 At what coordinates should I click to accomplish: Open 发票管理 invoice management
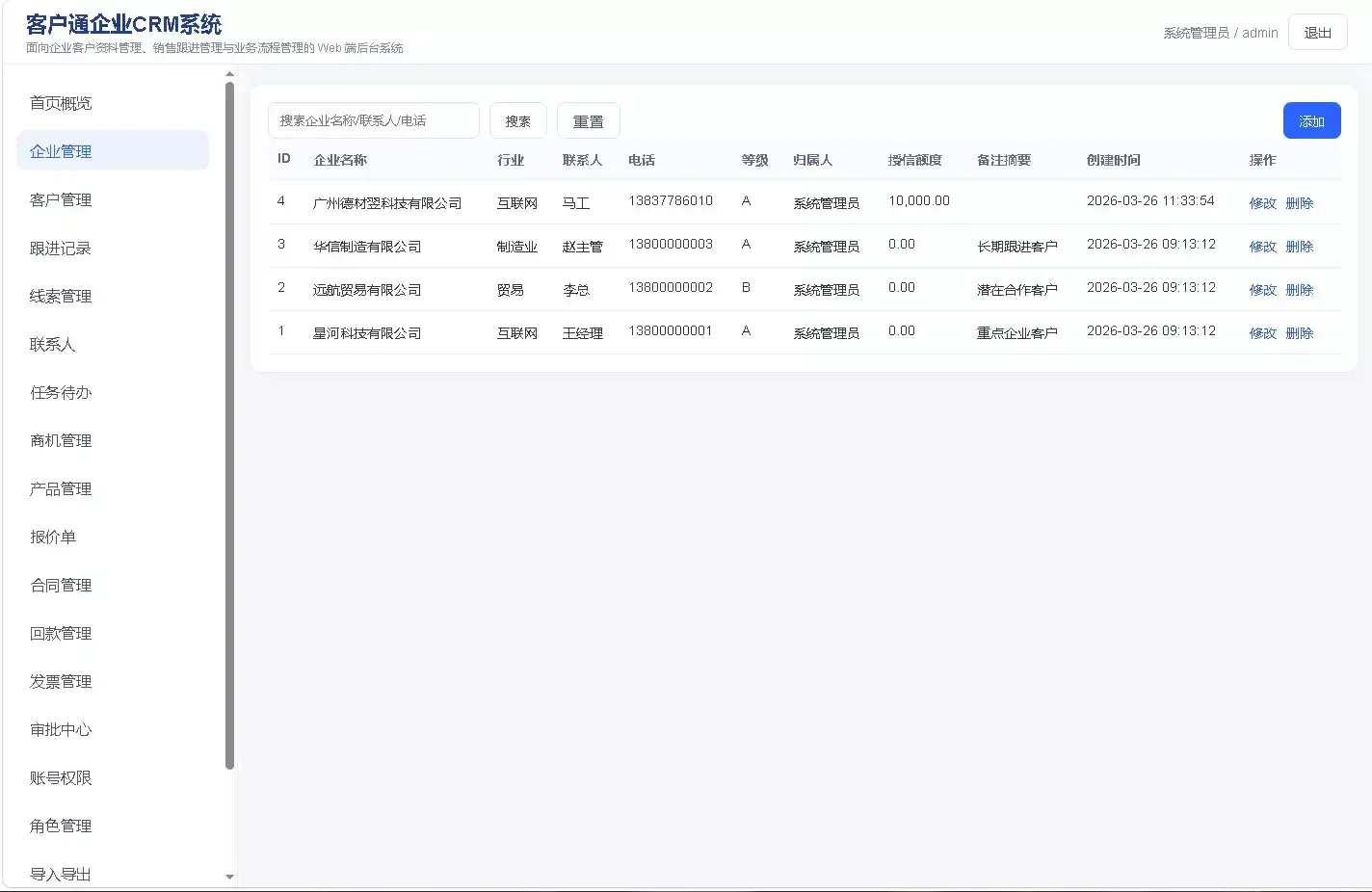coord(60,681)
